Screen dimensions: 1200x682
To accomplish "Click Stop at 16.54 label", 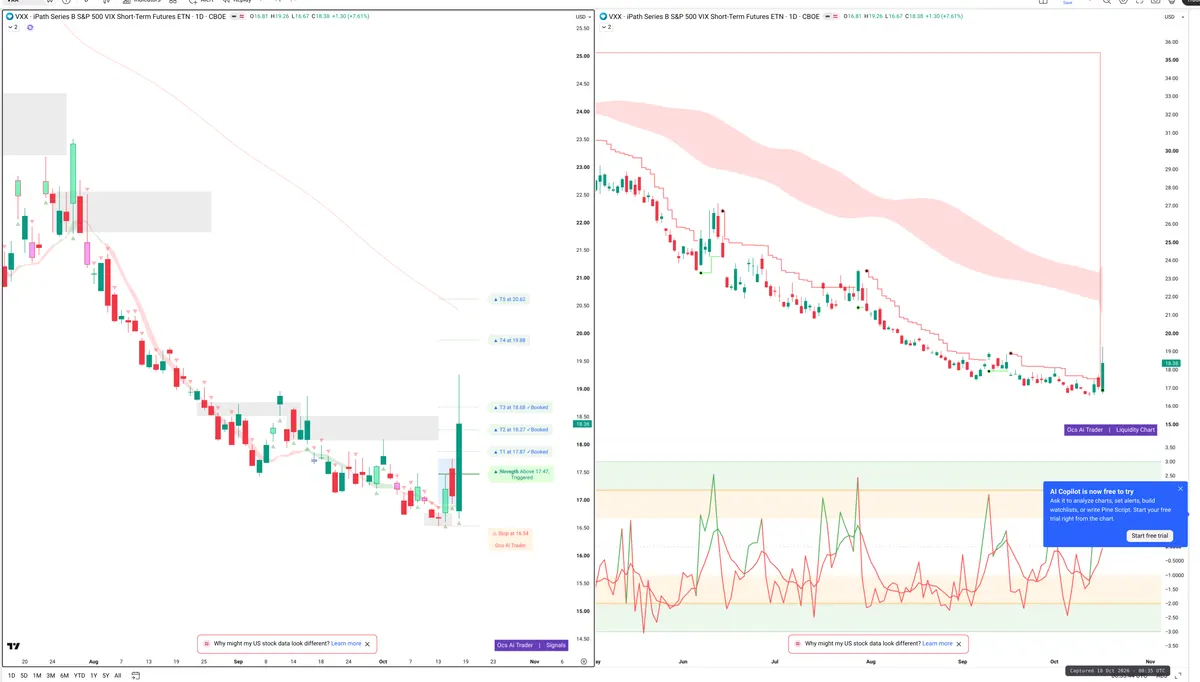I will (510, 534).
